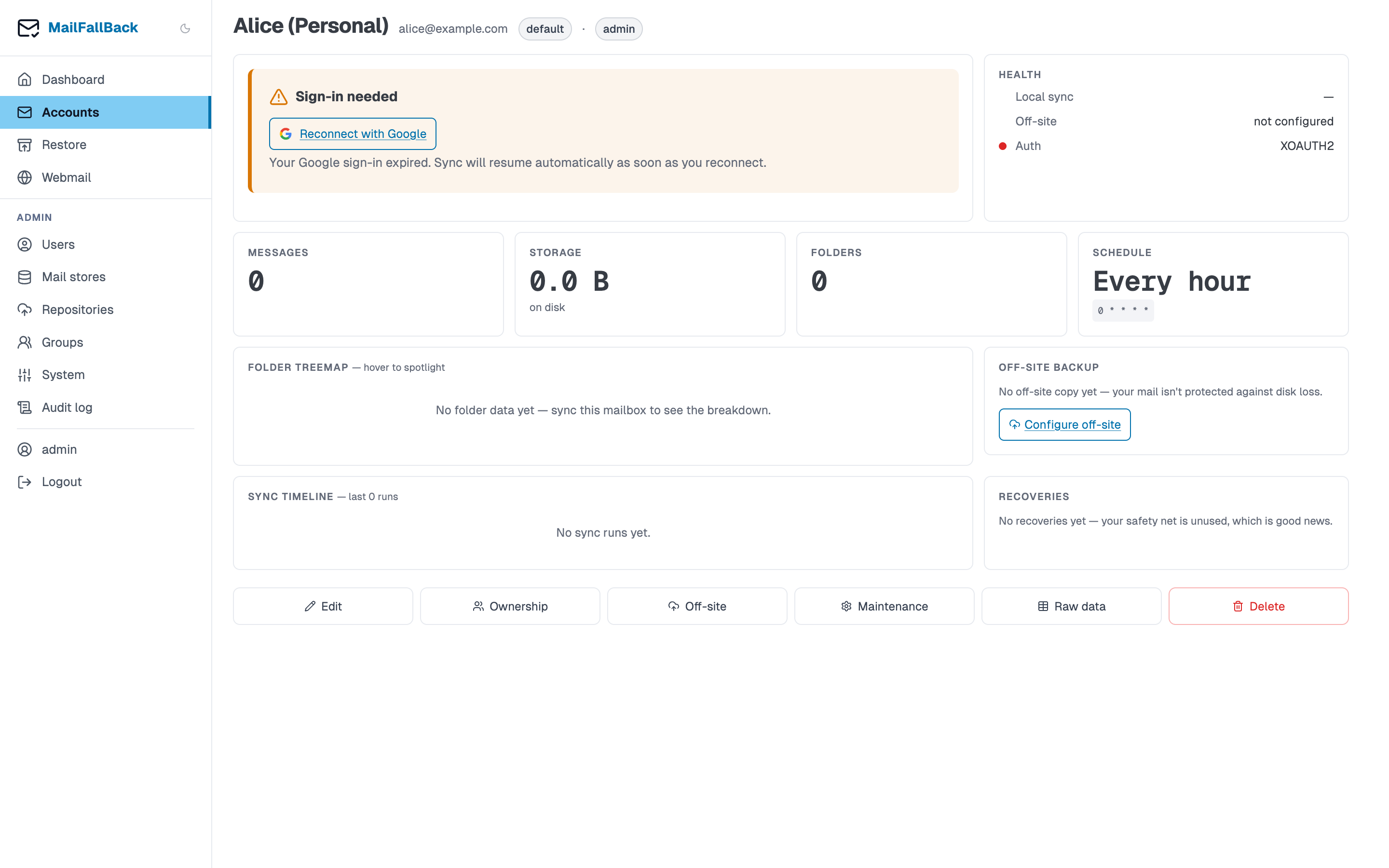This screenshot has width=1389, height=868.
Task: Open the admin profile entry
Action: pyautogui.click(x=106, y=449)
